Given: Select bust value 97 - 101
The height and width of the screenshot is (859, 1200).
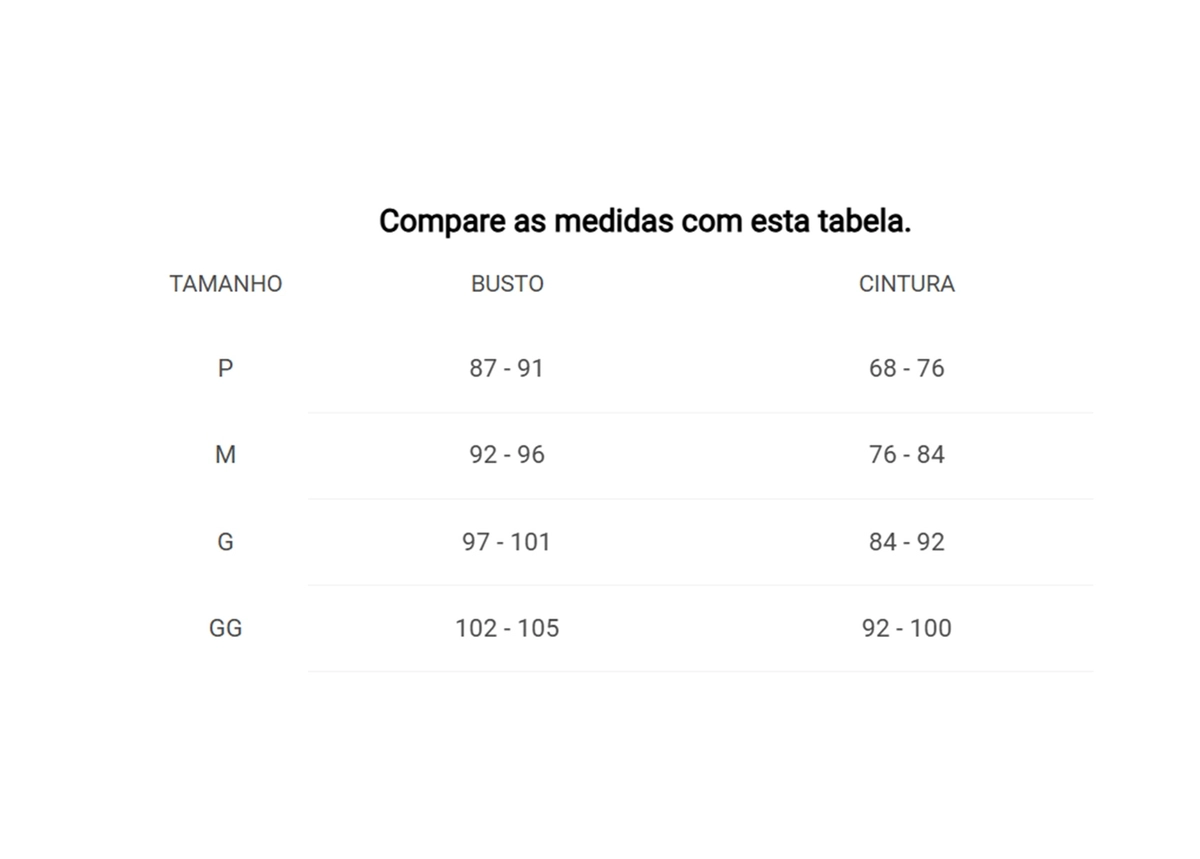Looking at the screenshot, I should click(x=507, y=542).
